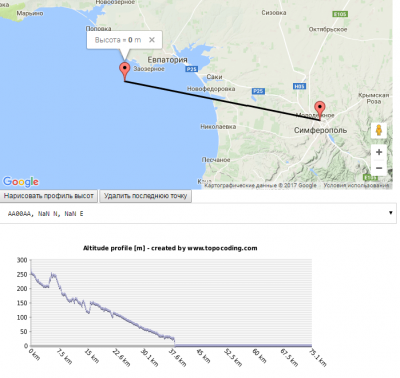The width and height of the screenshot is (400, 378).
Task: Open Street View pegman icon
Action: 379,130
